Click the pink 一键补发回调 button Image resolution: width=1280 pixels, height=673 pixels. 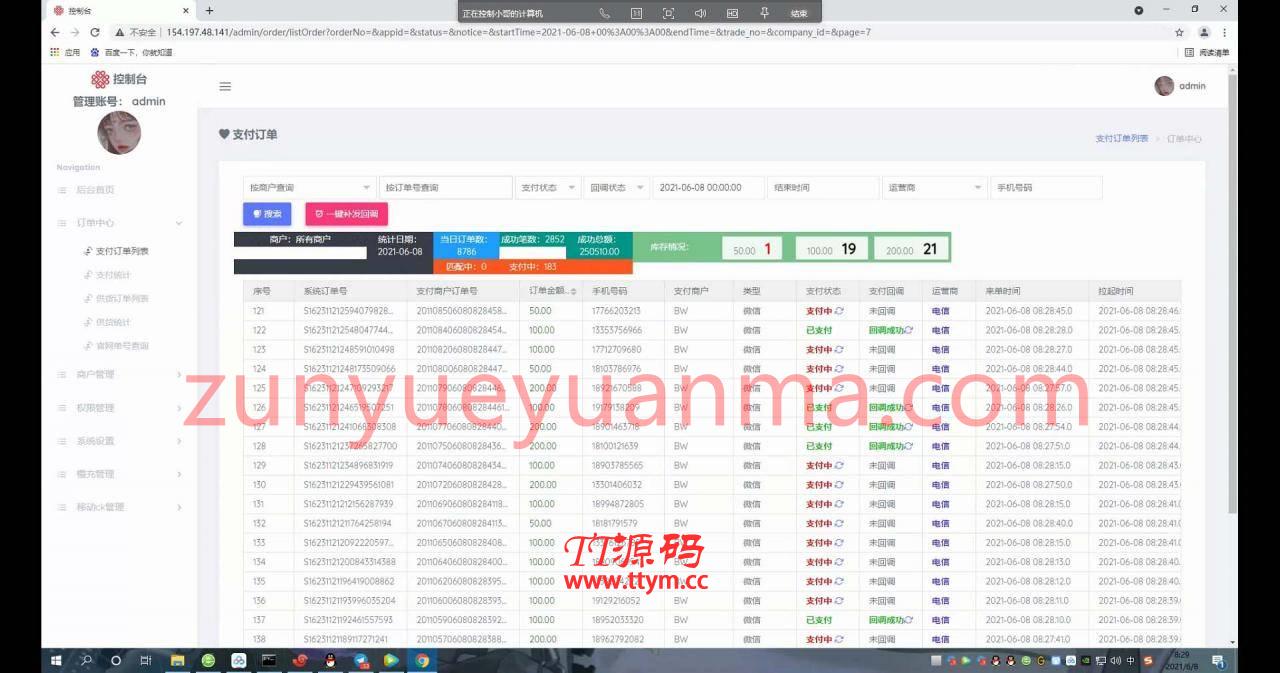[x=346, y=214]
